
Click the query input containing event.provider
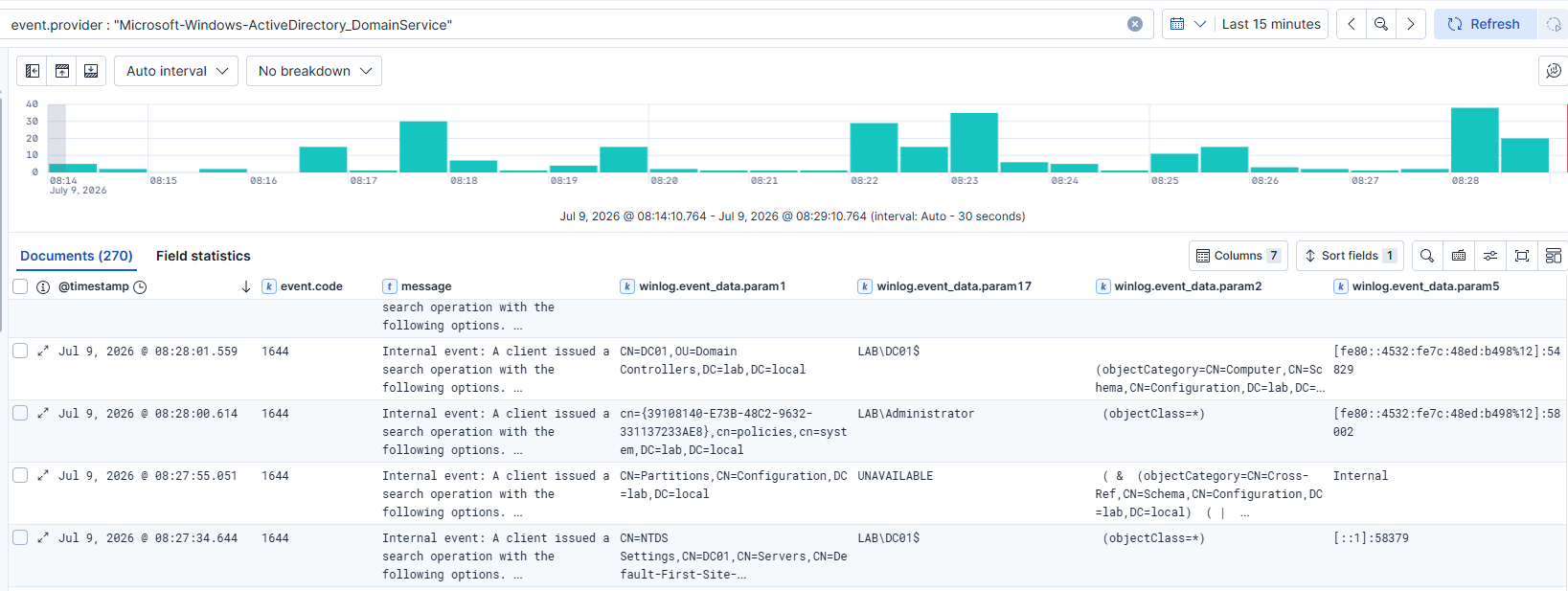pyautogui.click(x=565, y=24)
